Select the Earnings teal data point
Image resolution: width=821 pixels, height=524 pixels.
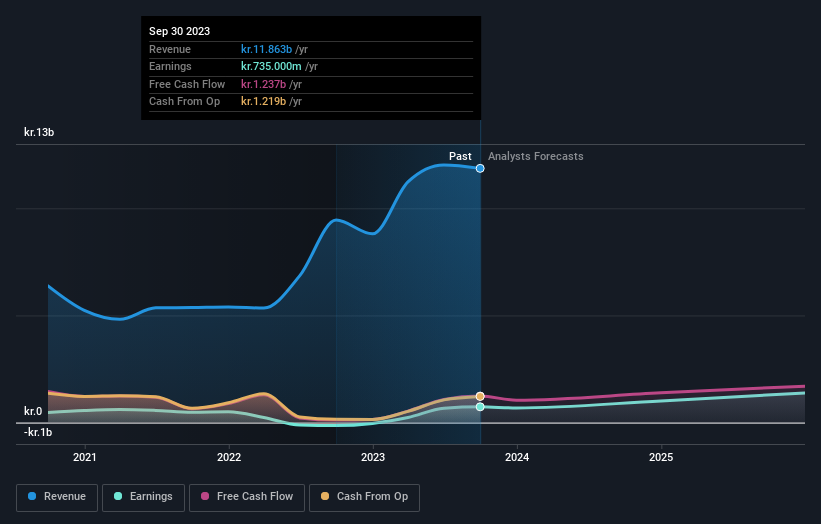[x=480, y=407]
